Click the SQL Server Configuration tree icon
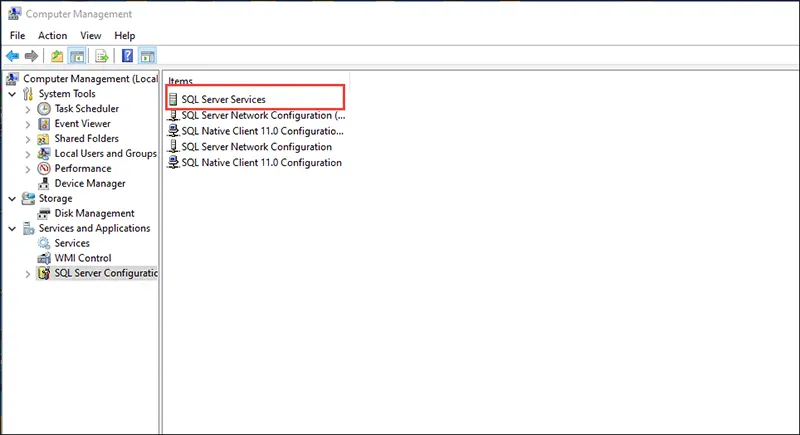The width and height of the screenshot is (800, 435). [x=44, y=273]
